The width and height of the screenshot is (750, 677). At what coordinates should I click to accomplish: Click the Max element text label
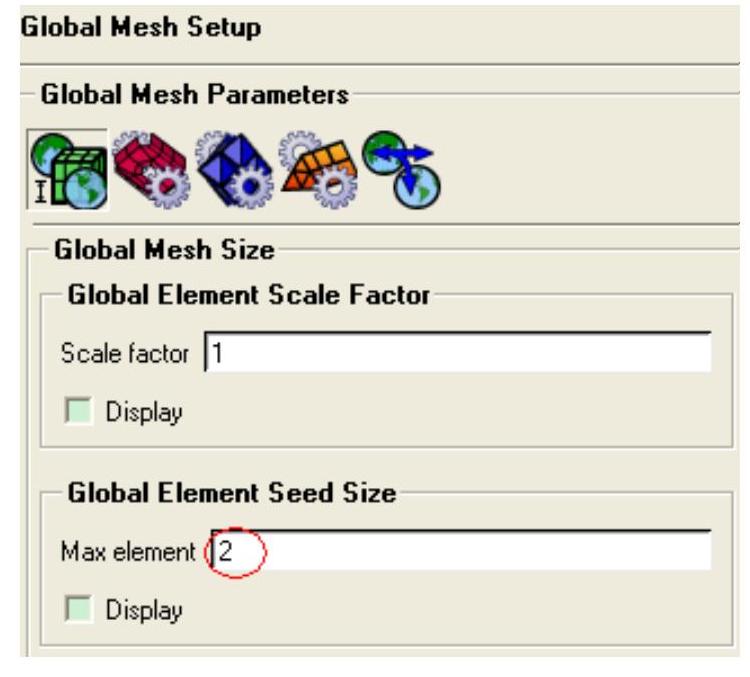(x=128, y=552)
